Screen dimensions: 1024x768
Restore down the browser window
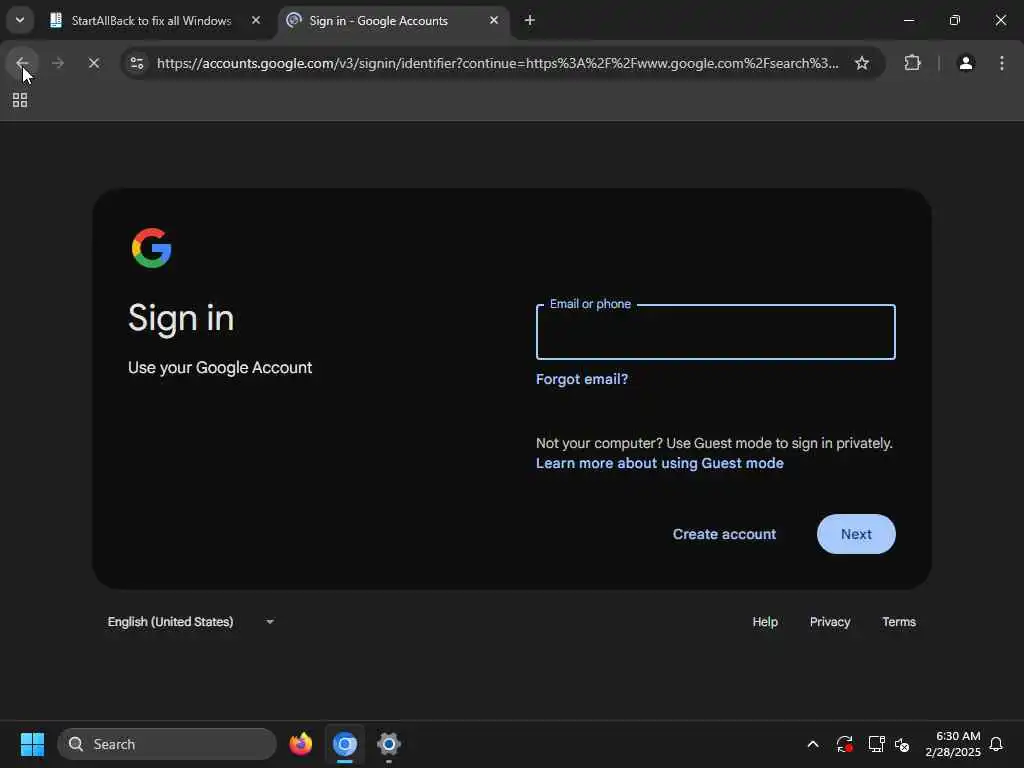[955, 20]
